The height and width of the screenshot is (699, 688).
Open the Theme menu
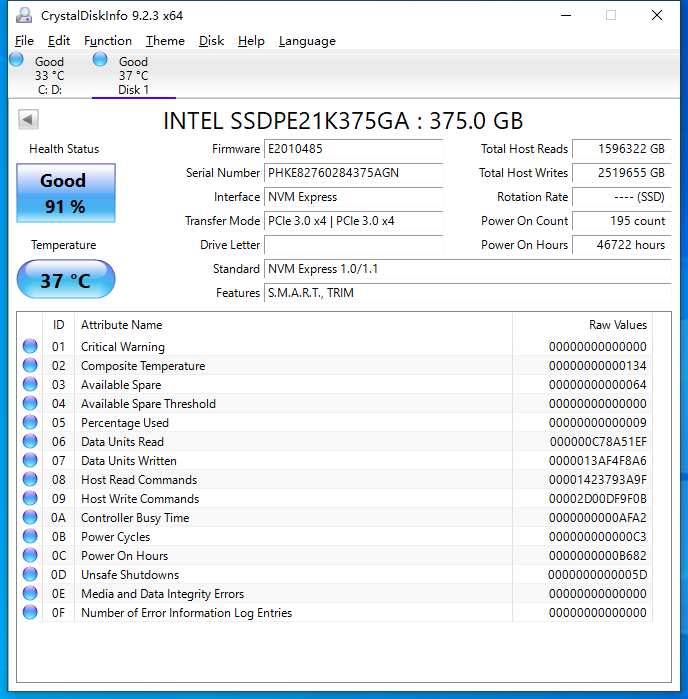tap(165, 41)
